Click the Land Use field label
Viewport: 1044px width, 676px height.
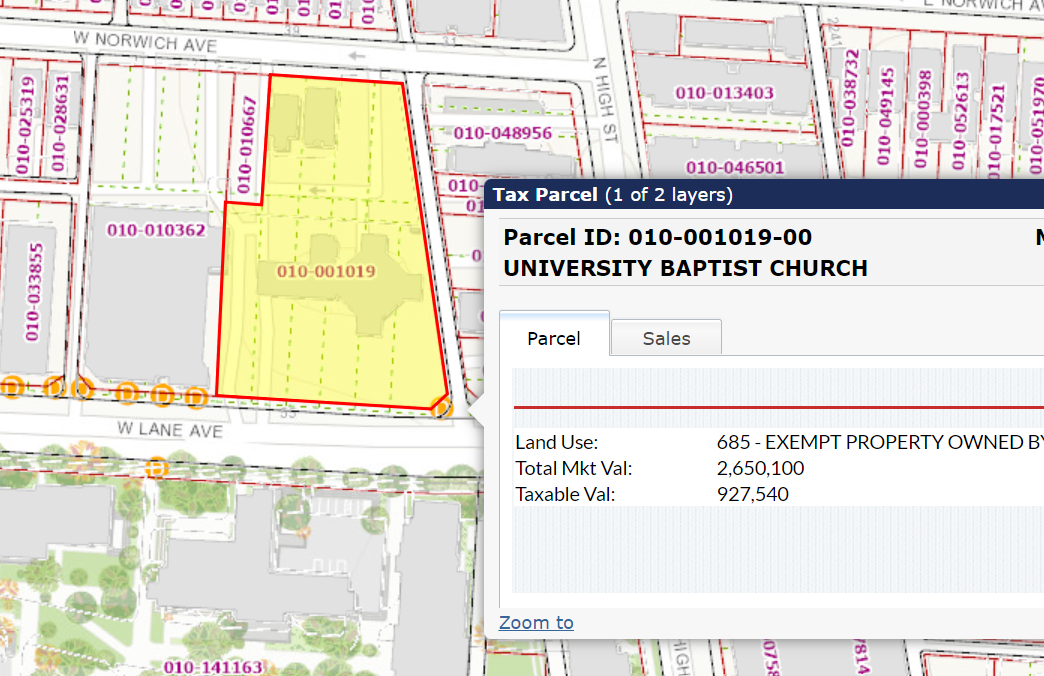[x=557, y=442]
